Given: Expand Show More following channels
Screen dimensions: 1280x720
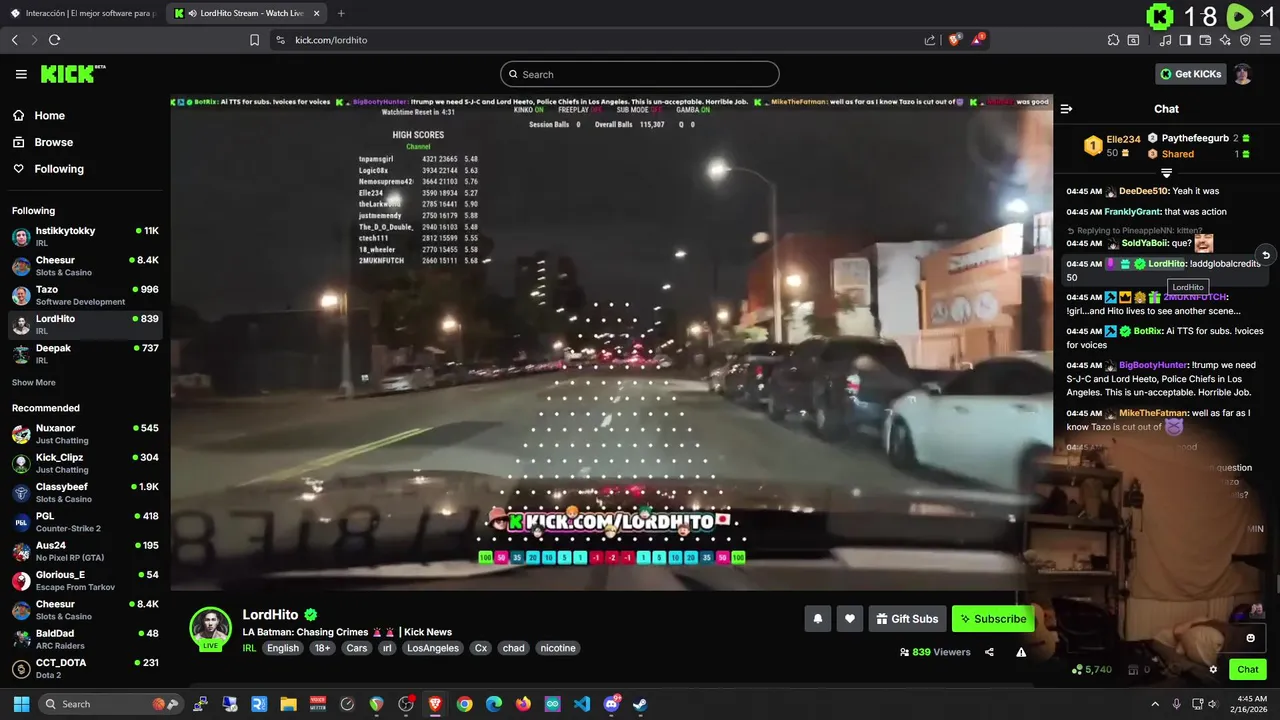Looking at the screenshot, I should point(33,382).
